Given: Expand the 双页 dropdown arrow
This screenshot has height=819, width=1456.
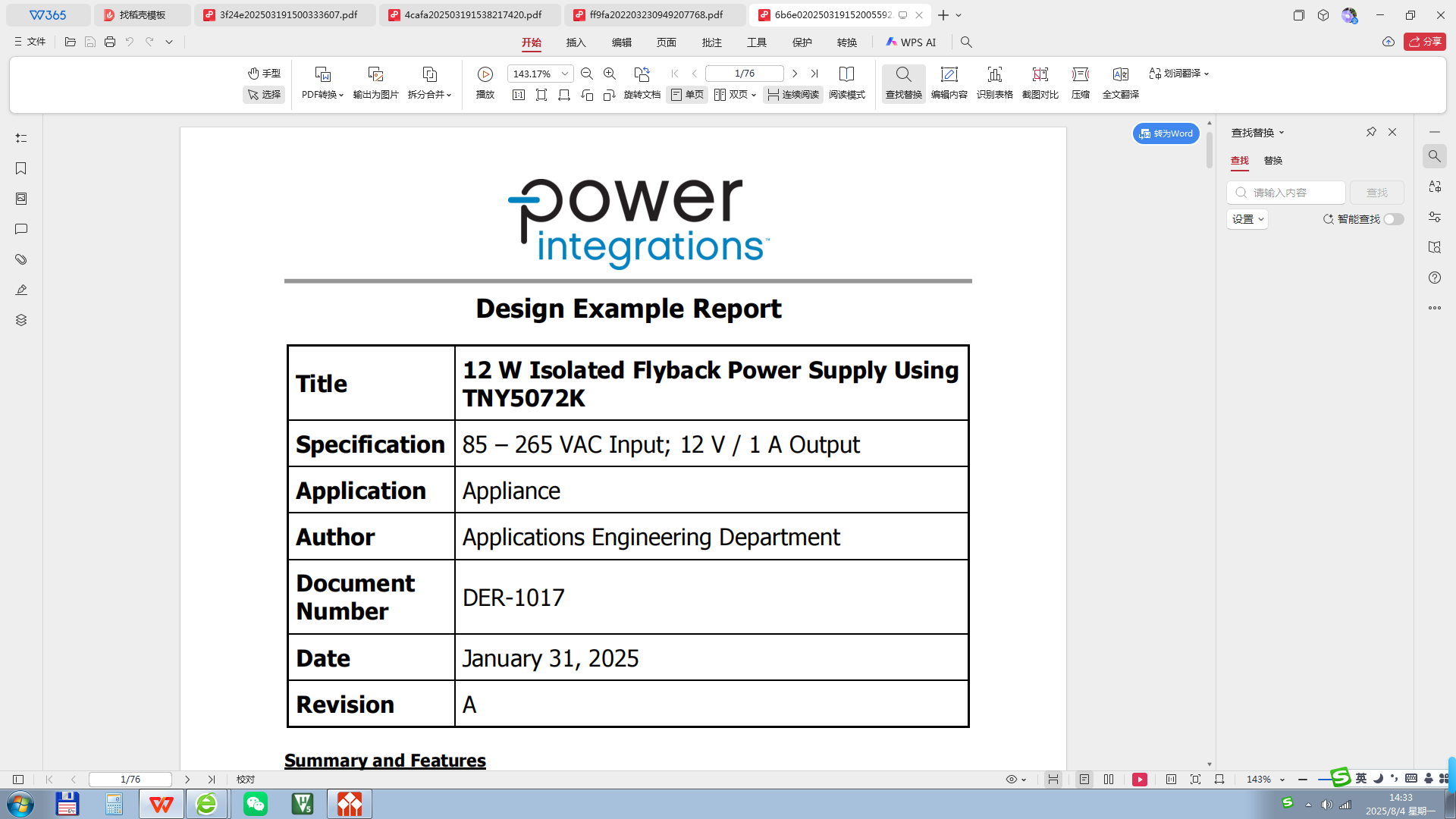Looking at the screenshot, I should (x=753, y=96).
